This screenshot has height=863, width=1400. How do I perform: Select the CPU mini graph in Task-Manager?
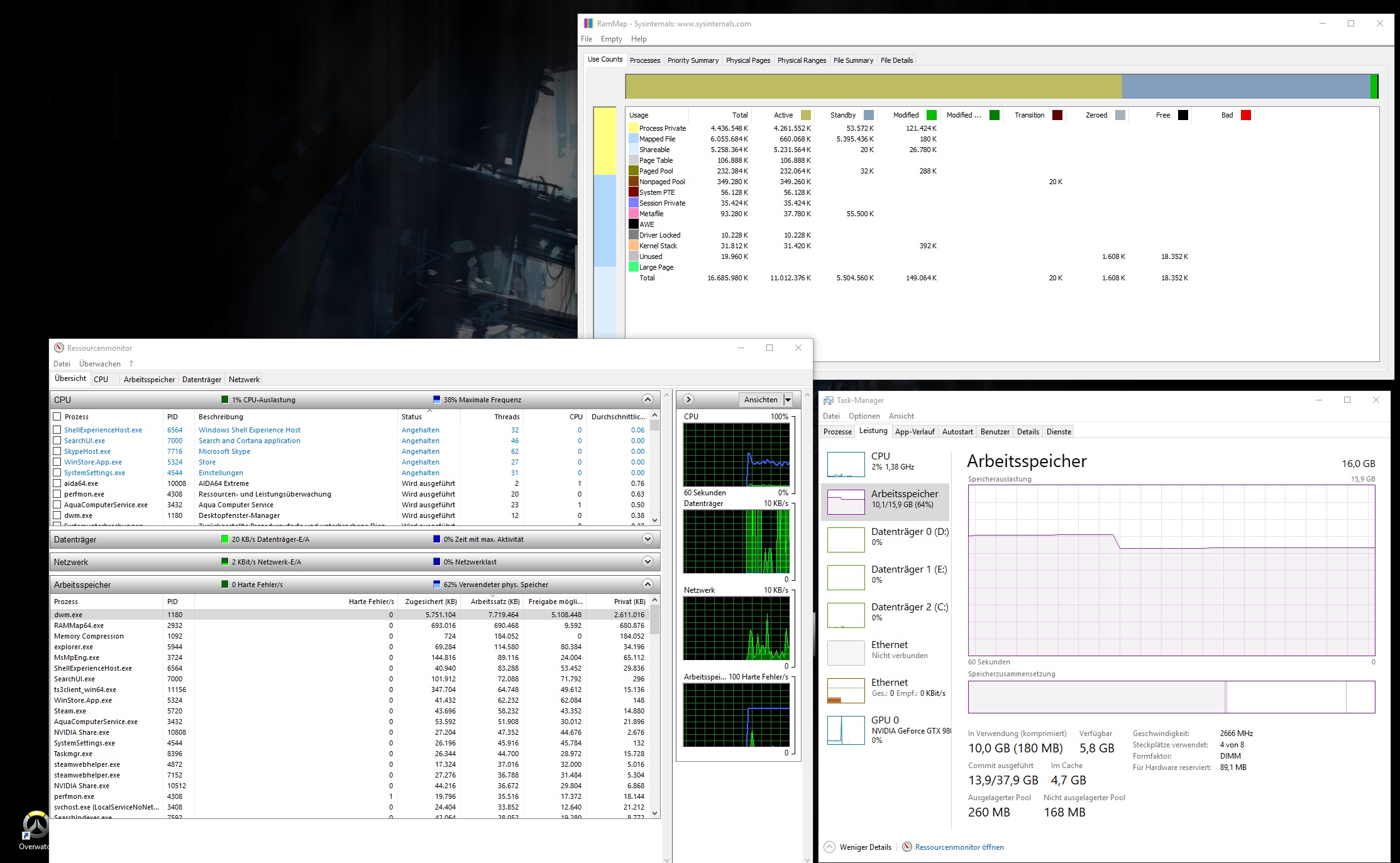(846, 464)
